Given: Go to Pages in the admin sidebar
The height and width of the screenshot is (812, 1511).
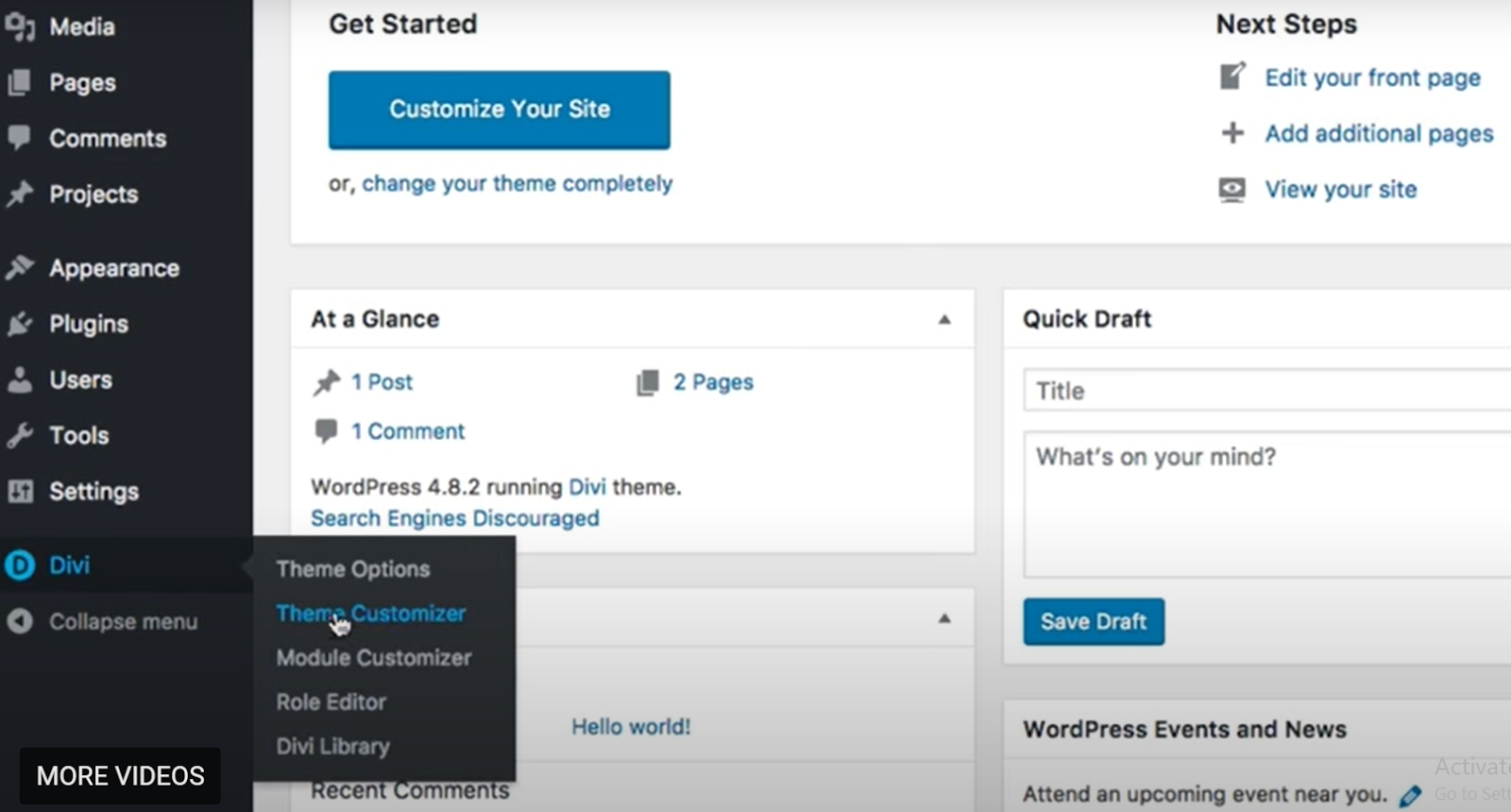Looking at the screenshot, I should 83,83.
